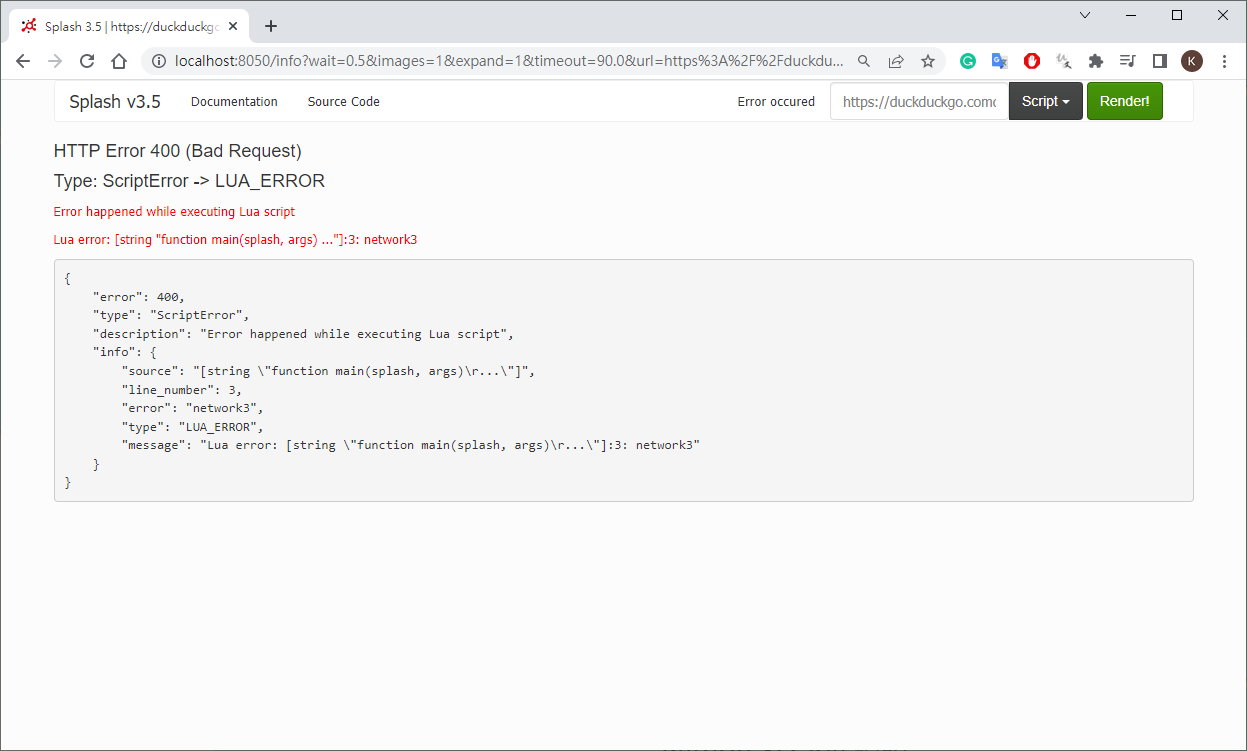Open the Google Translate extension
This screenshot has height=751, width=1247.
tap(999, 61)
